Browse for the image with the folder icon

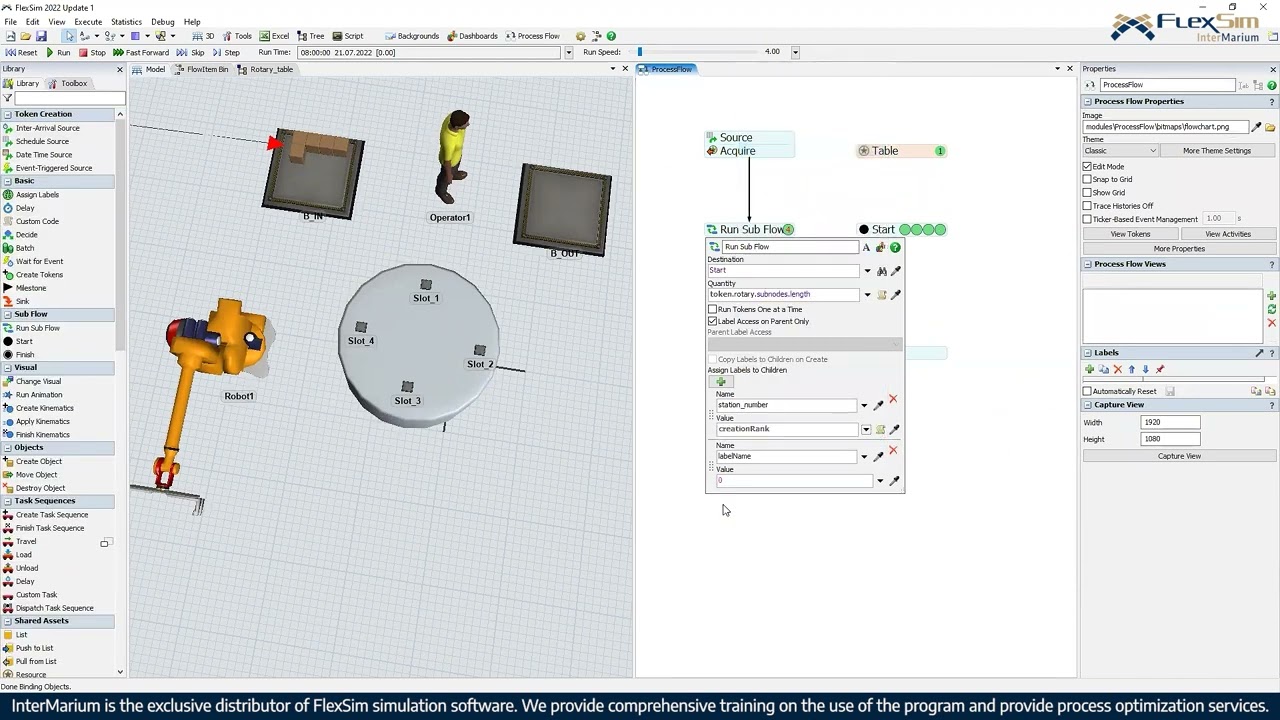(x=1270, y=127)
